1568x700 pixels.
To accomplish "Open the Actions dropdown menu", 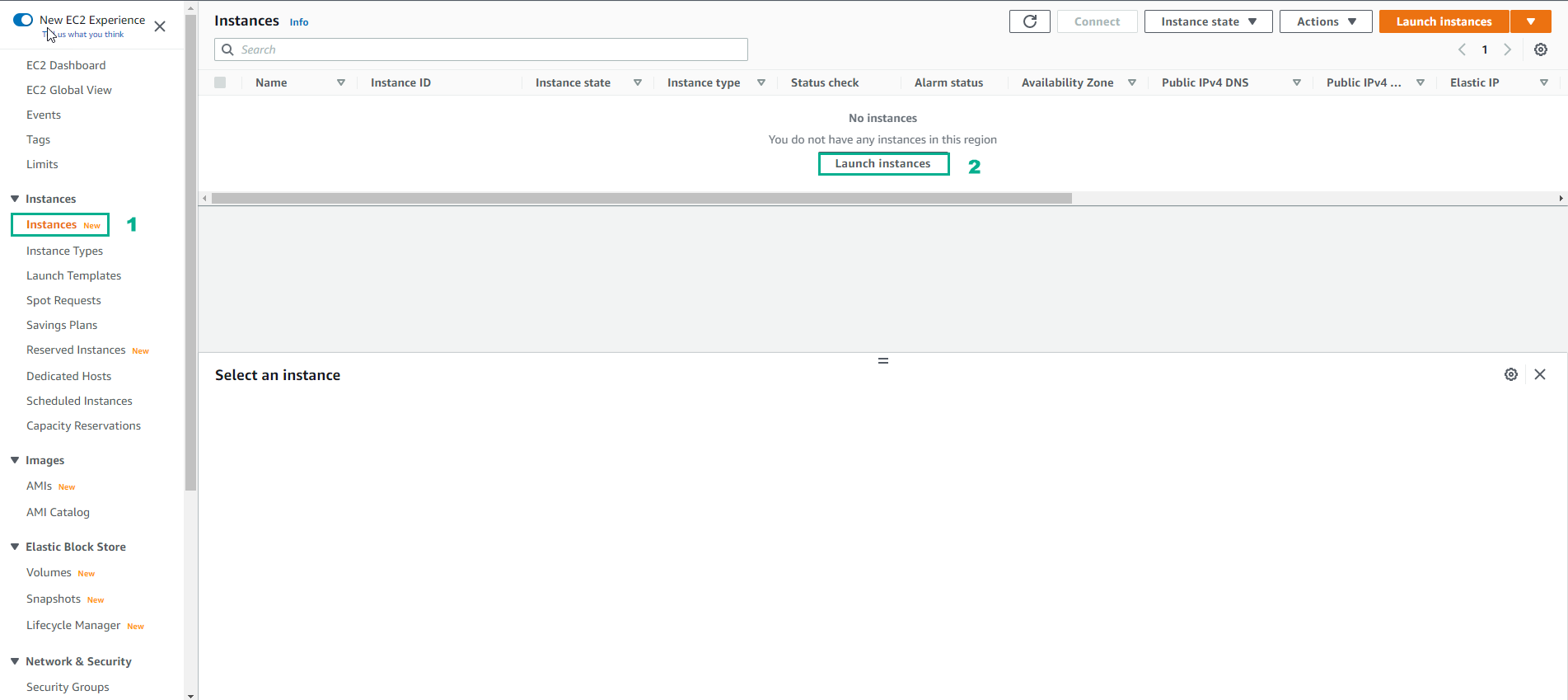I will [1325, 21].
